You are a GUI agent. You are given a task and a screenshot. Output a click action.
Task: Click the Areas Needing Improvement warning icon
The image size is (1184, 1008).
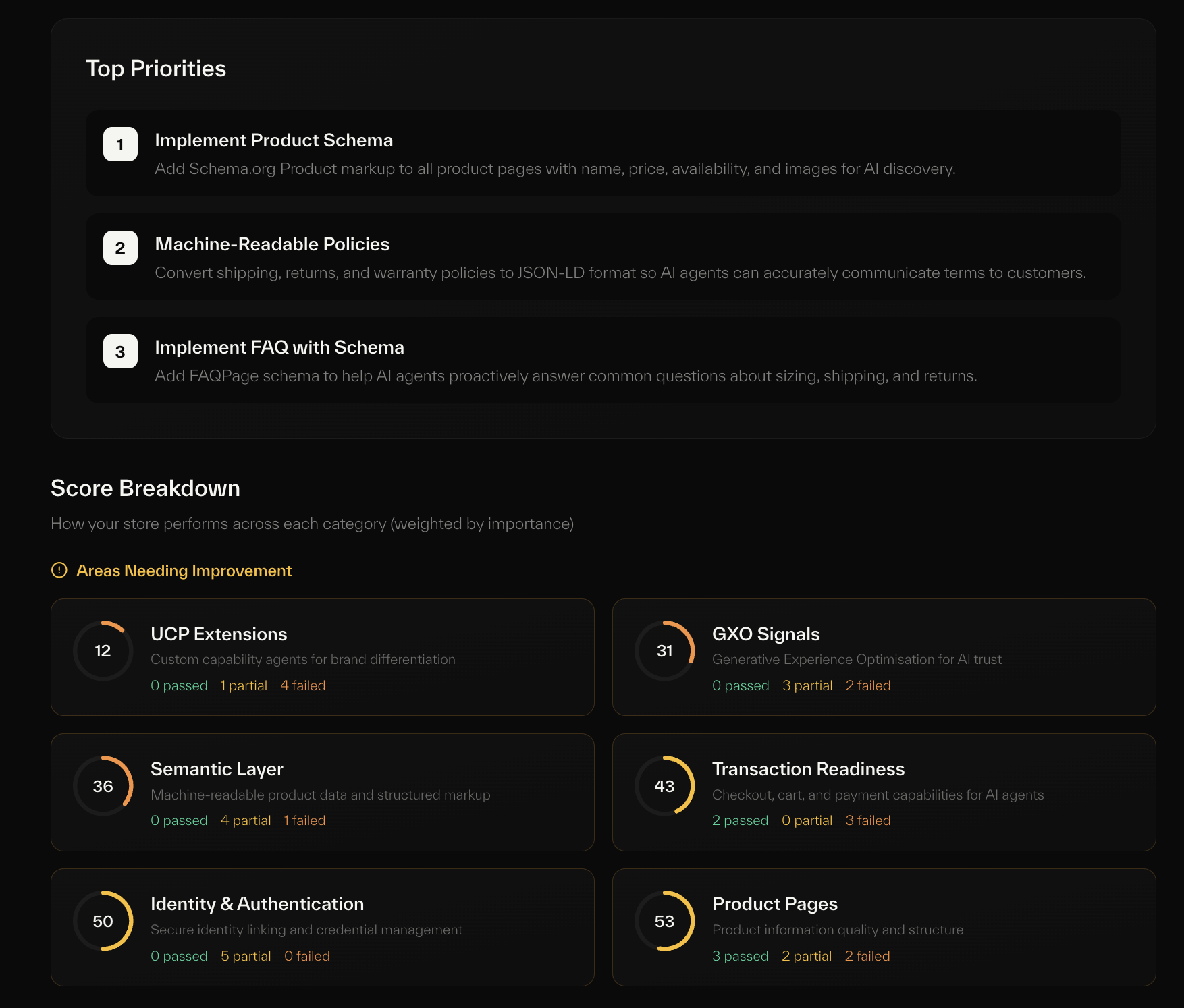(x=59, y=570)
